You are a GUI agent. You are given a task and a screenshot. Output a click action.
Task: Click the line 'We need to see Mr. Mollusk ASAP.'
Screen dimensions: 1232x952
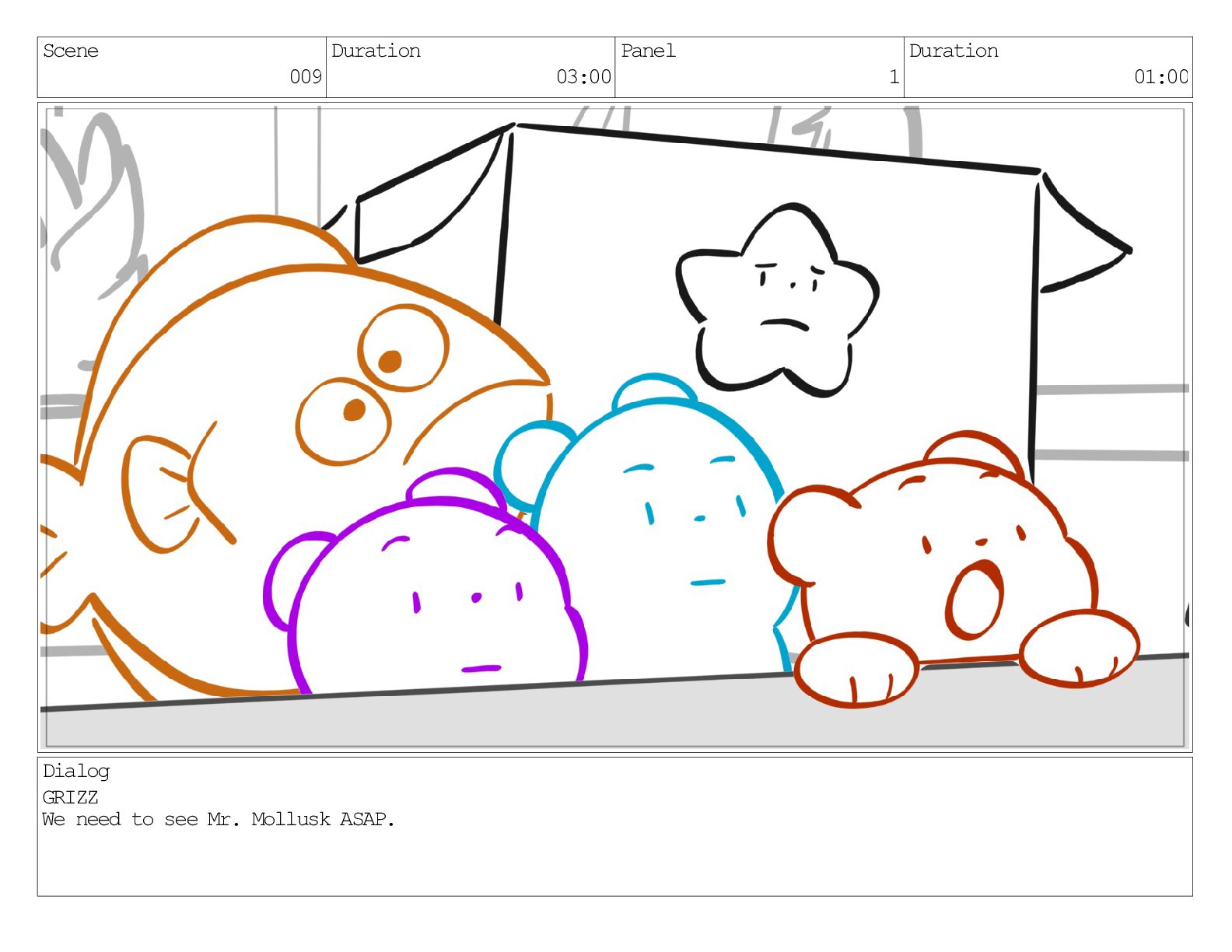pyautogui.click(x=219, y=820)
